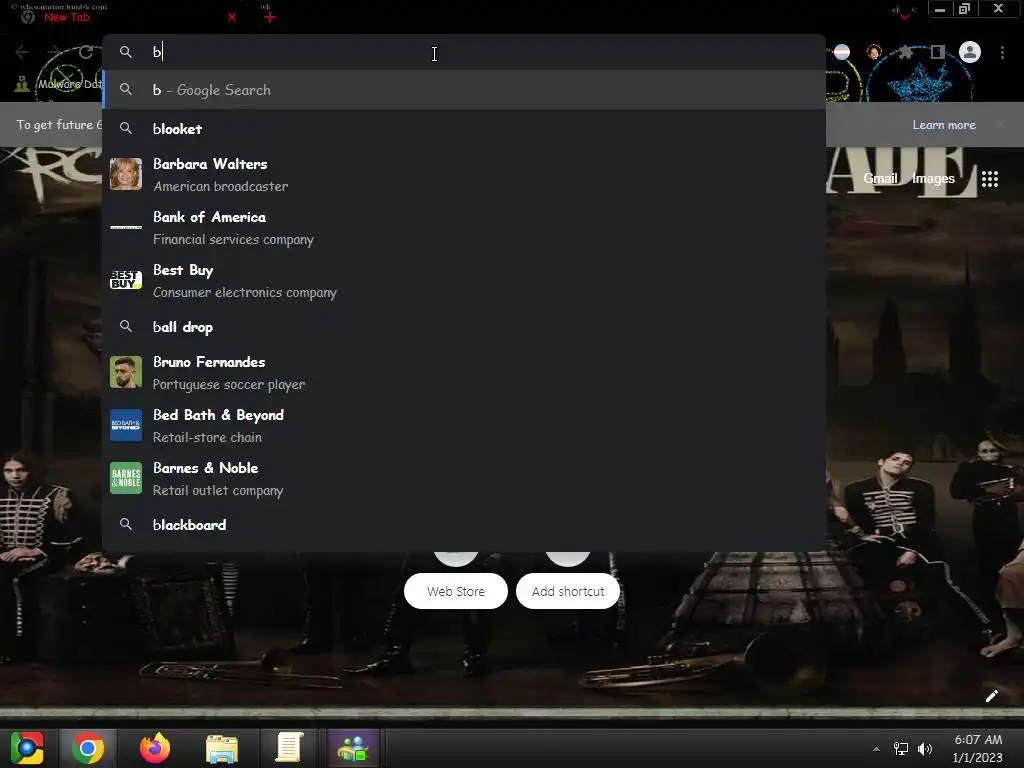
Task: Select the Bruno Fernandes suggestion
Action: pyautogui.click(x=464, y=372)
